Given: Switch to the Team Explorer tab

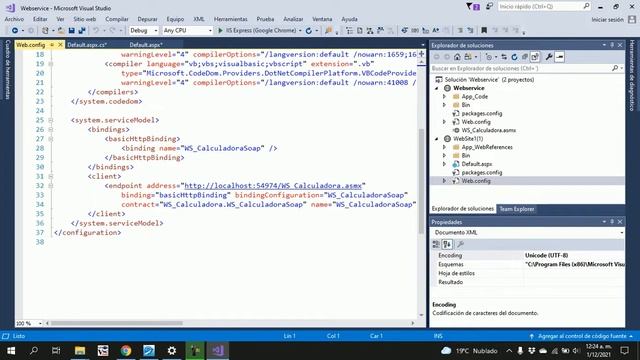Looking at the screenshot, I should [517, 209].
